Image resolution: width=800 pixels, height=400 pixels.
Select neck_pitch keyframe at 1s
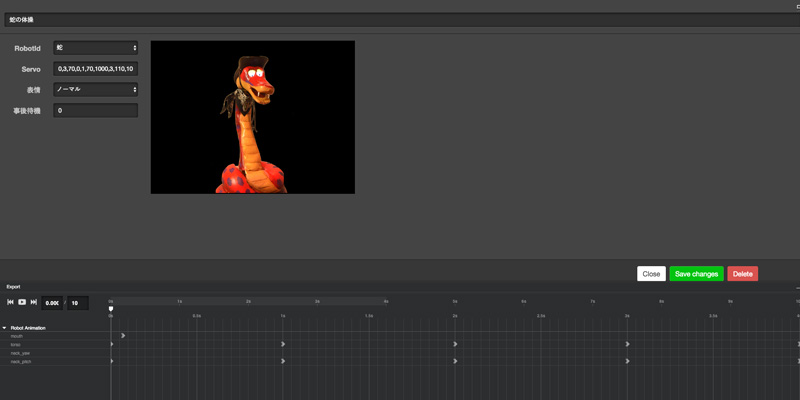coord(283,361)
